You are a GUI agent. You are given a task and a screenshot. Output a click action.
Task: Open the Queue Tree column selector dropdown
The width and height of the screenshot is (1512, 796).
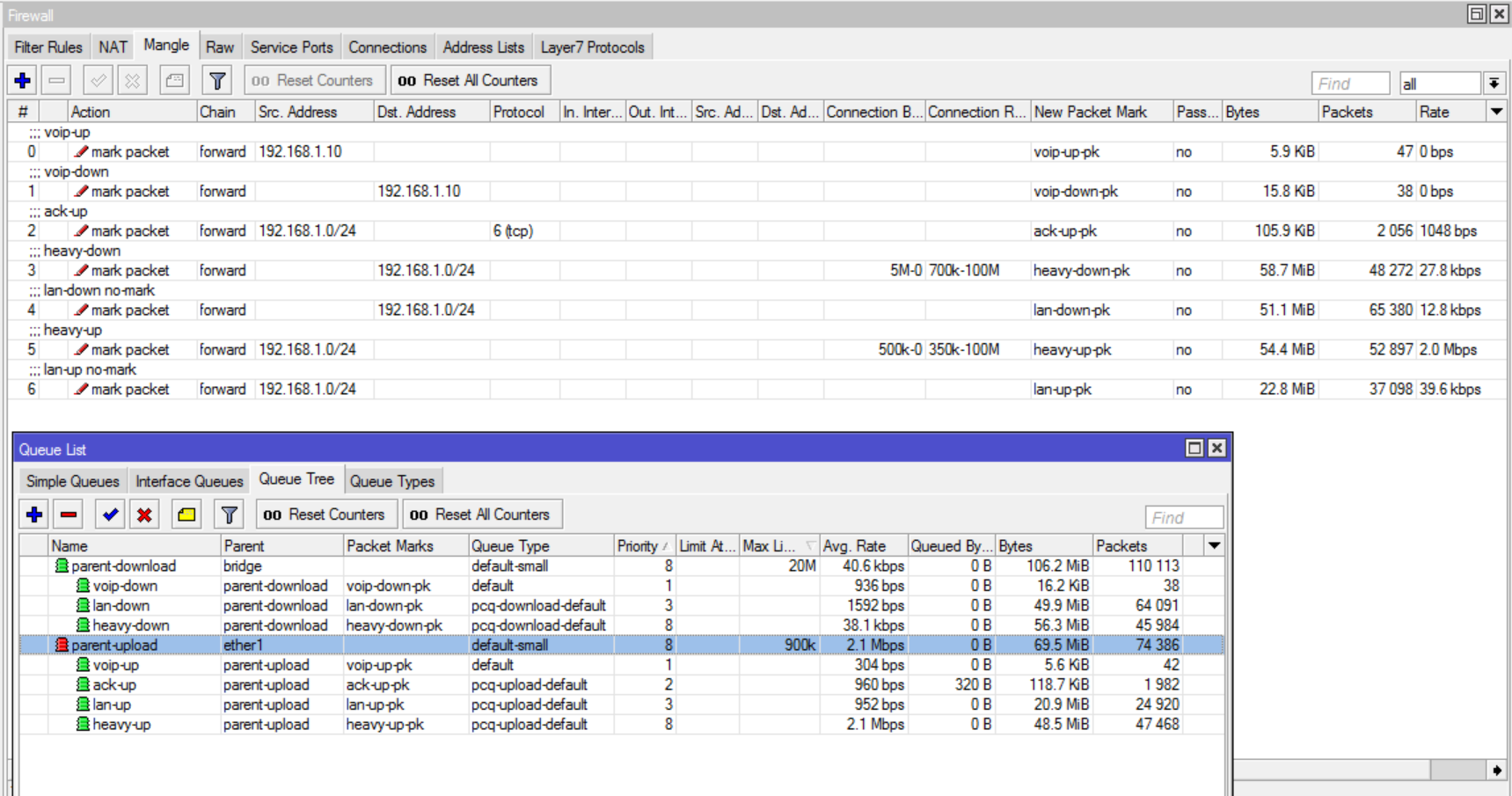click(1214, 545)
